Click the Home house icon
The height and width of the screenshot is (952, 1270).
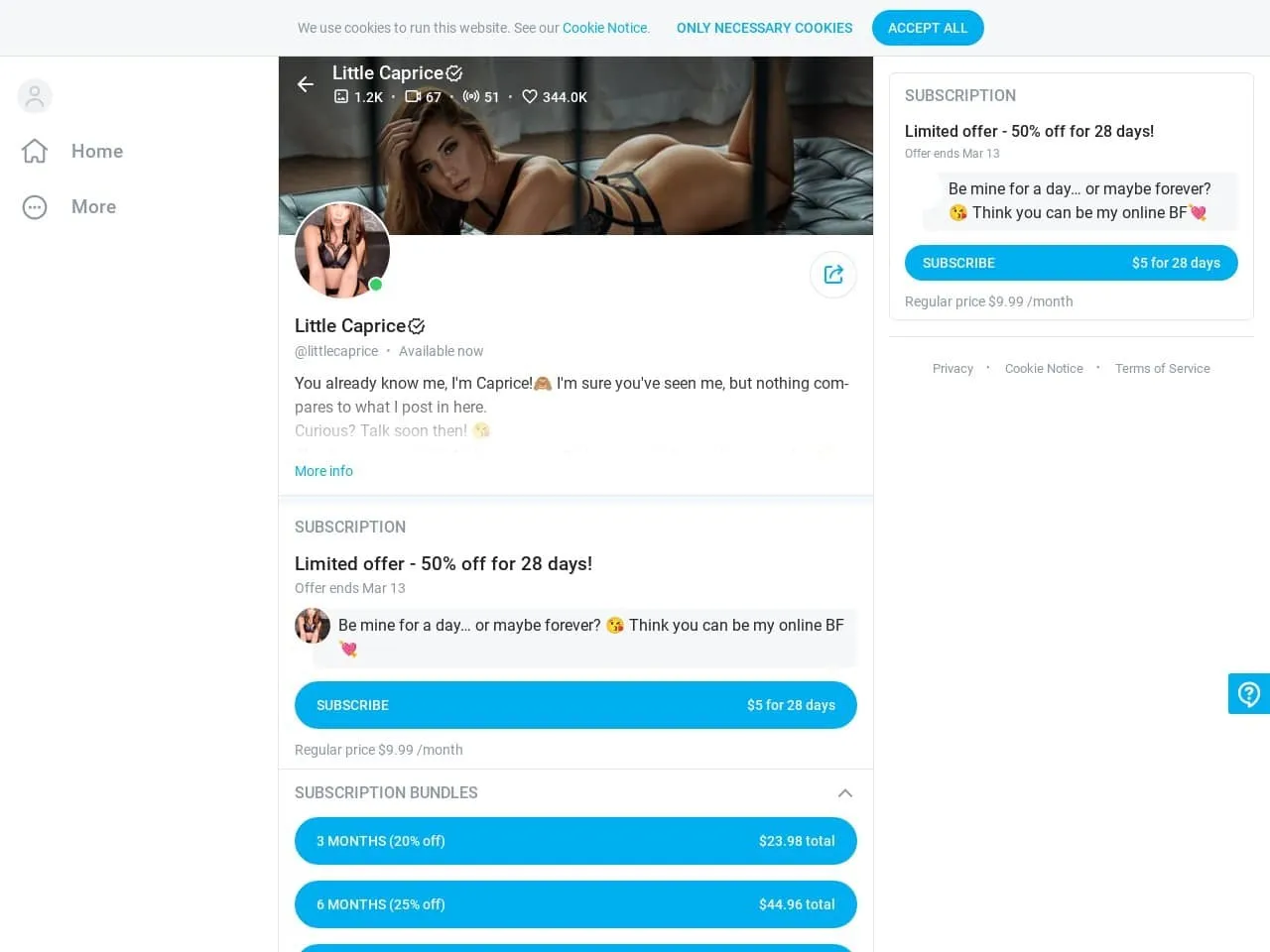point(35,151)
